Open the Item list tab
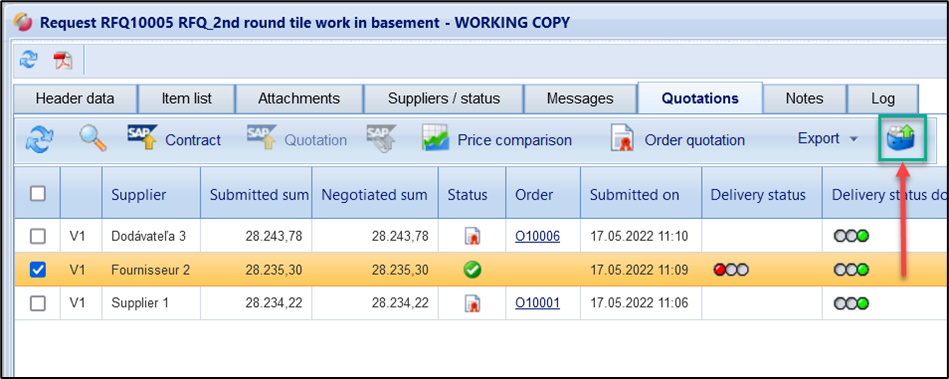This screenshot has width=949, height=379. click(186, 98)
